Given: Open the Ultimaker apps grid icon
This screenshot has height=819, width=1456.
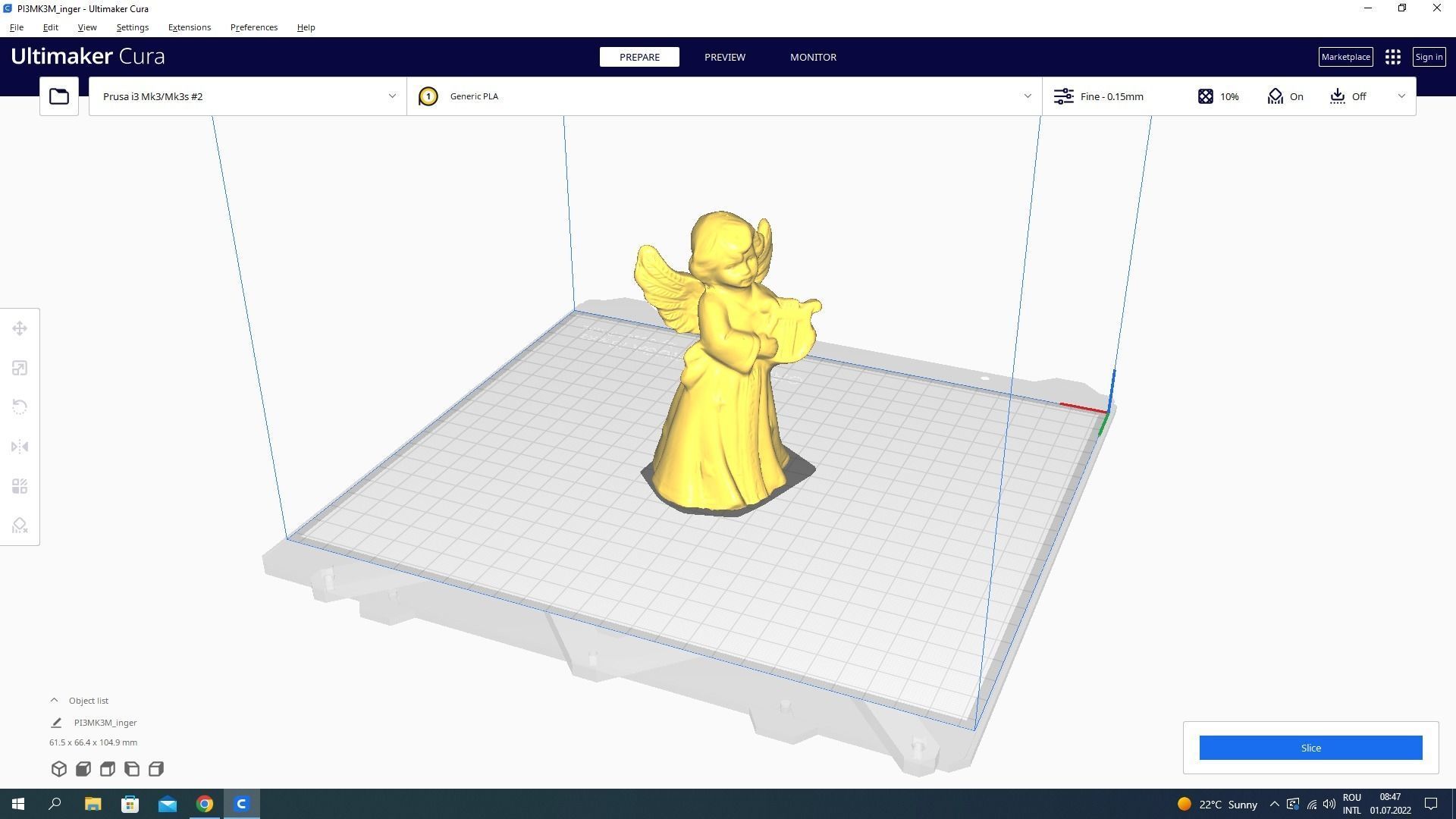Looking at the screenshot, I should point(1392,57).
